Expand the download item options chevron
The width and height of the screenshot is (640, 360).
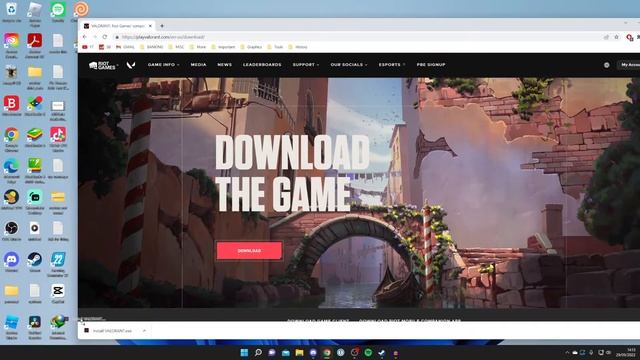point(144,331)
